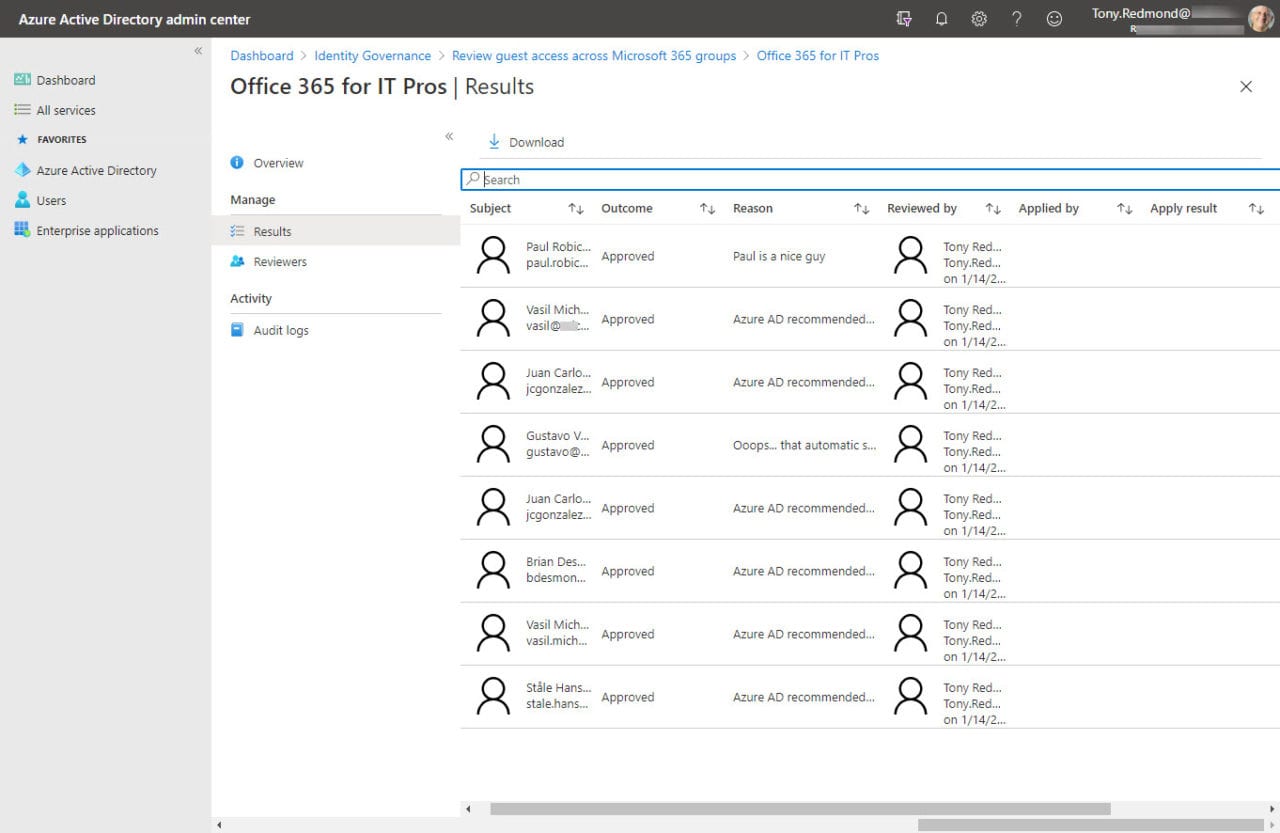Image resolution: width=1280 pixels, height=833 pixels.
Task: Select Approved outcome in Gustavo row
Action: 628,446
